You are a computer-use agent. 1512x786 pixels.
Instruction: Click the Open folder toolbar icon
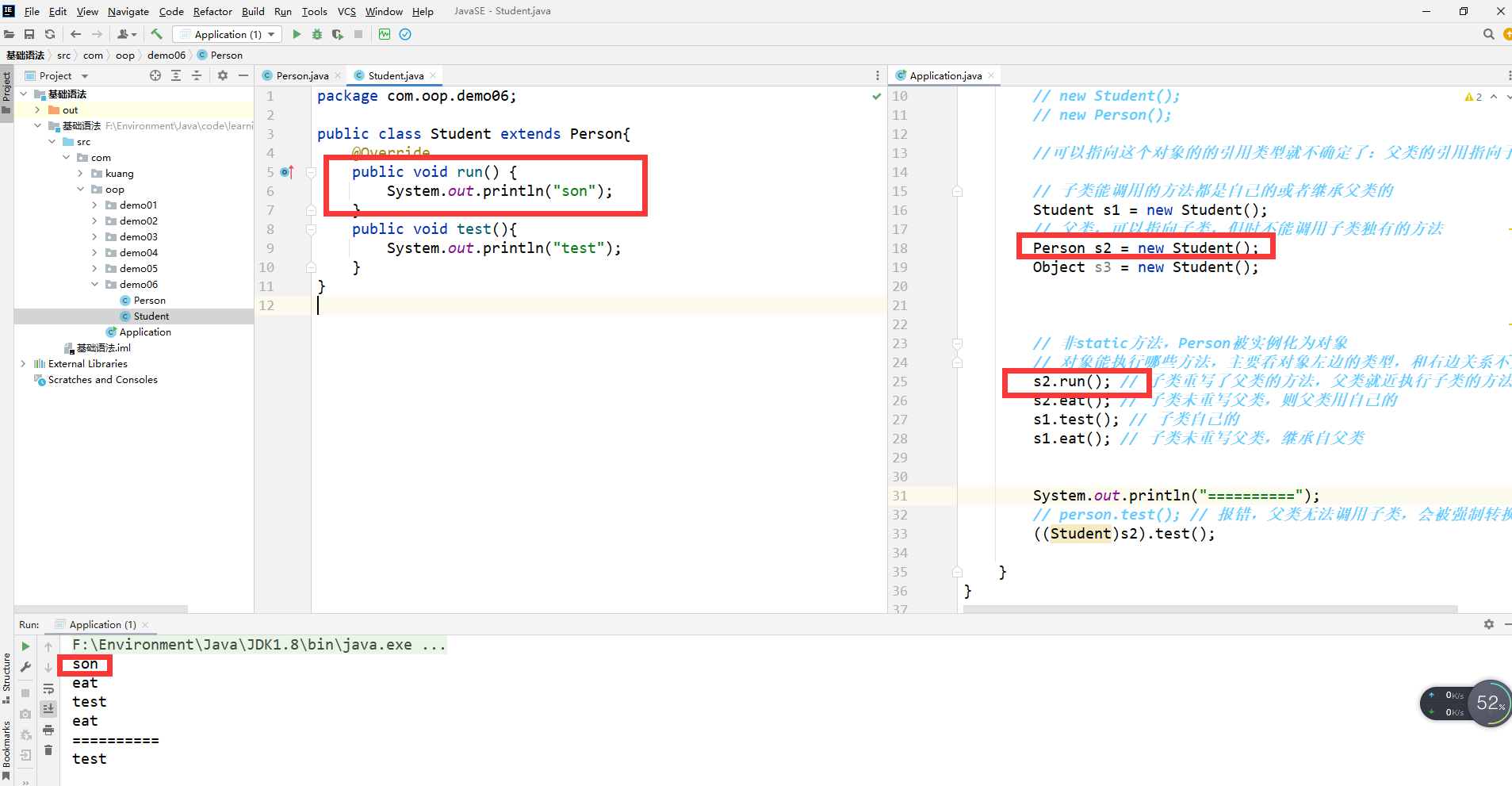click(10, 34)
